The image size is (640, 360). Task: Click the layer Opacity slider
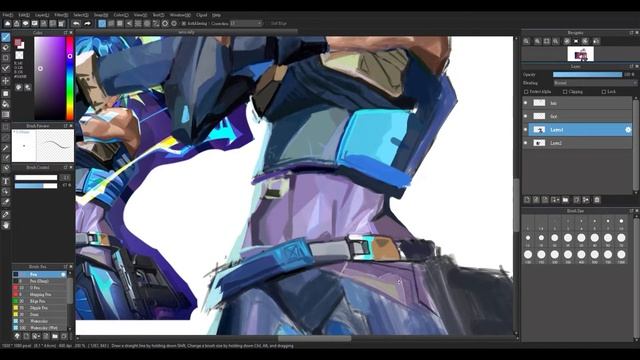coord(587,75)
